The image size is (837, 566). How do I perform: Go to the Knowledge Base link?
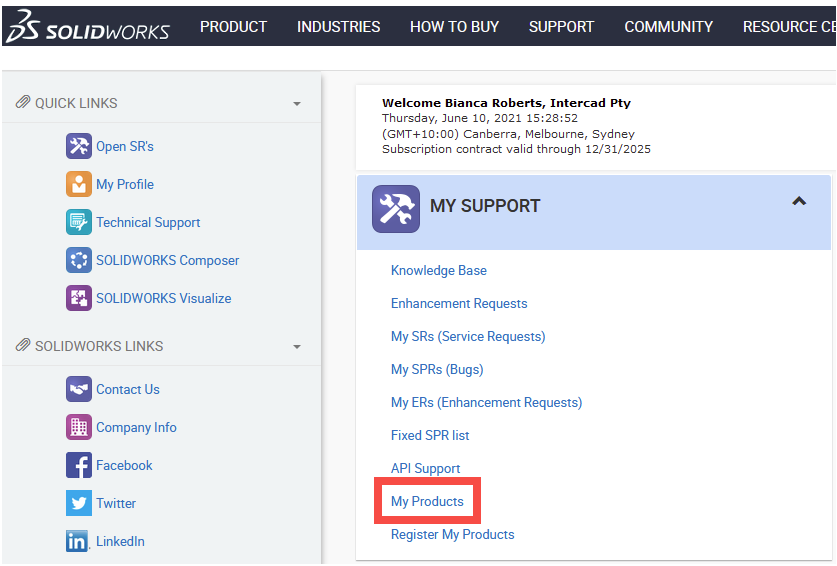[439, 270]
